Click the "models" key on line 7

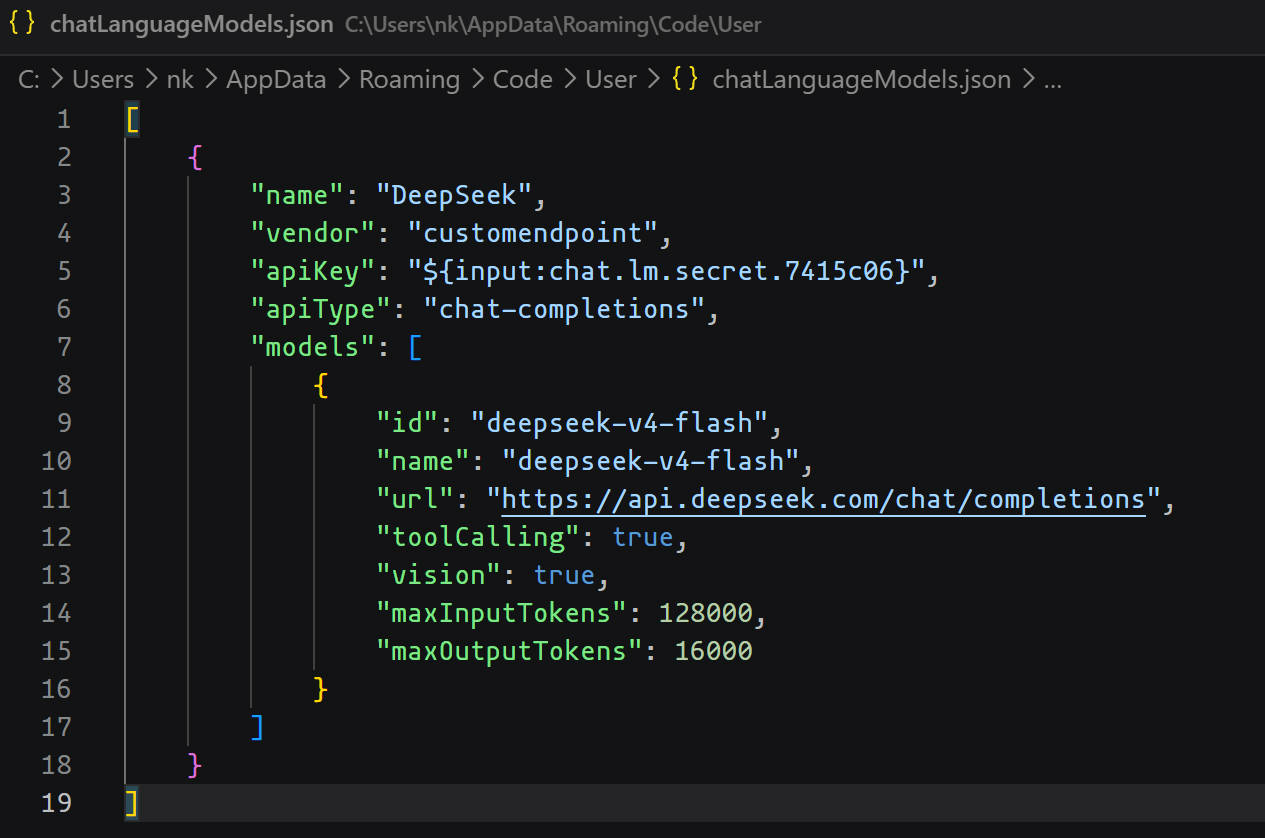pyautogui.click(x=313, y=347)
